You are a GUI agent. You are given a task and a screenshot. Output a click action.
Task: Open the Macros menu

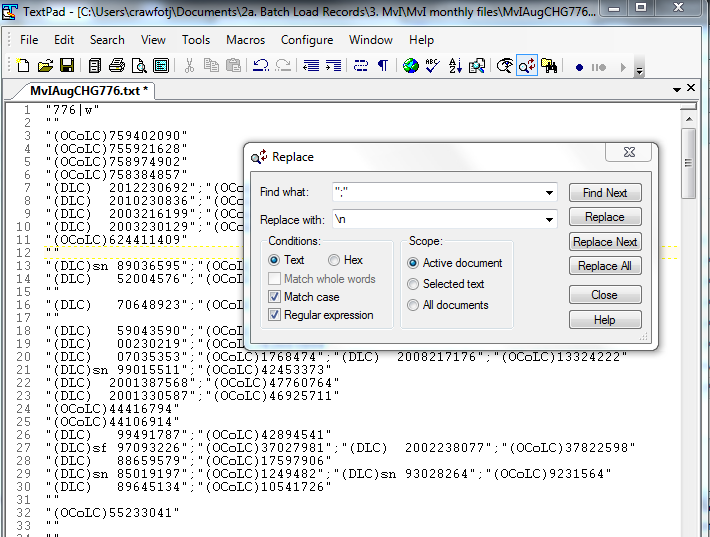[x=245, y=40]
